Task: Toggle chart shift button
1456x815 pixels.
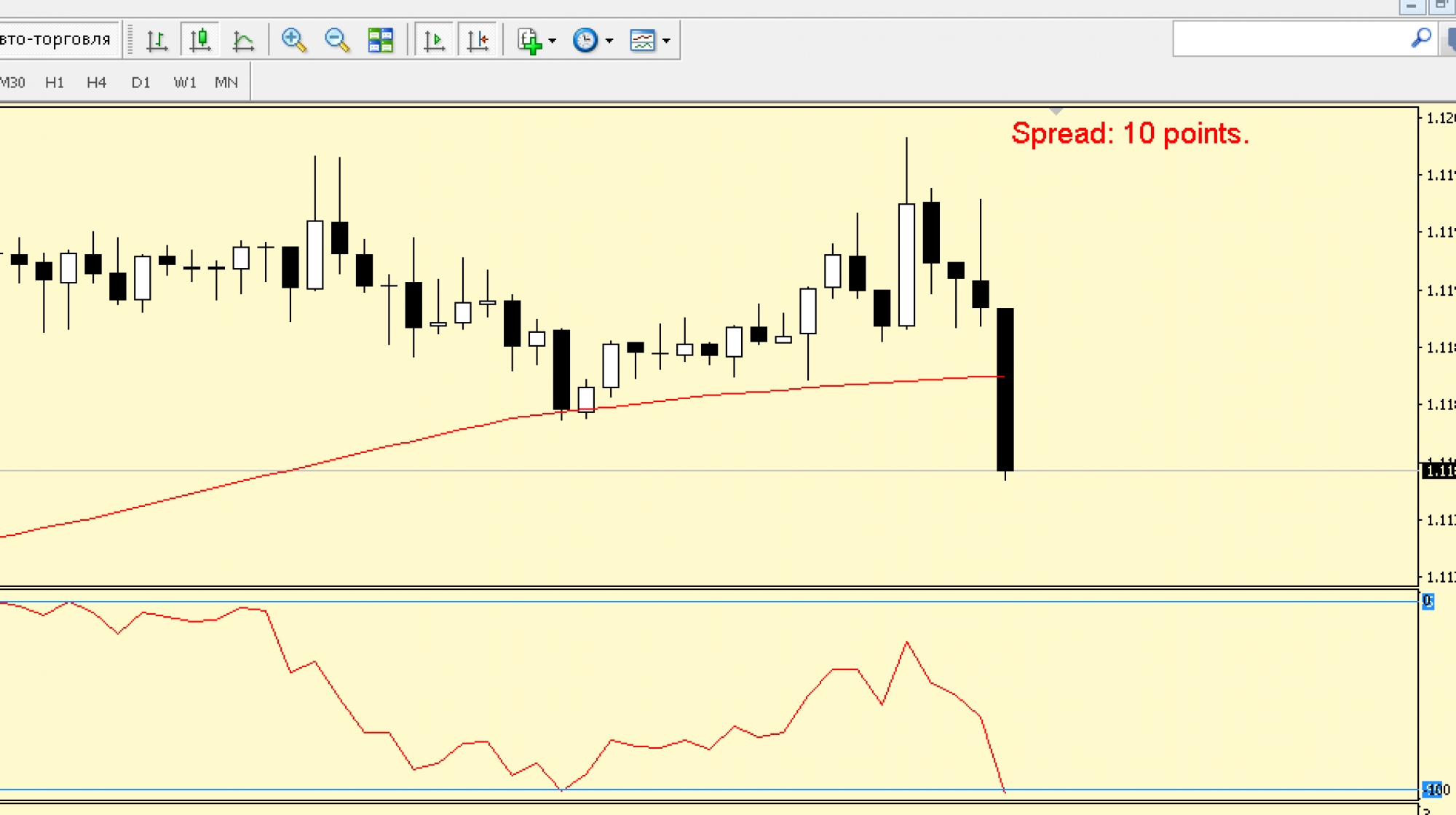Action: (478, 40)
